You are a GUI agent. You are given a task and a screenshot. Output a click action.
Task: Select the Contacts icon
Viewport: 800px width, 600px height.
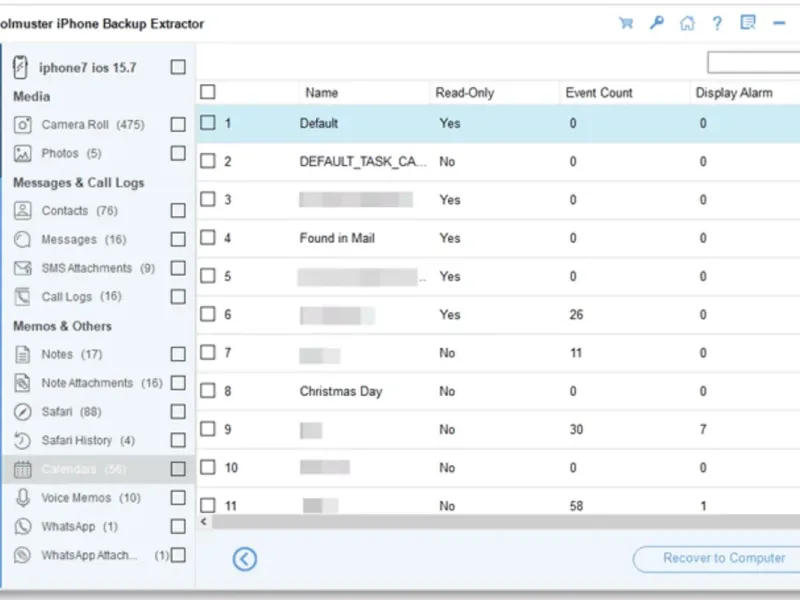22,210
